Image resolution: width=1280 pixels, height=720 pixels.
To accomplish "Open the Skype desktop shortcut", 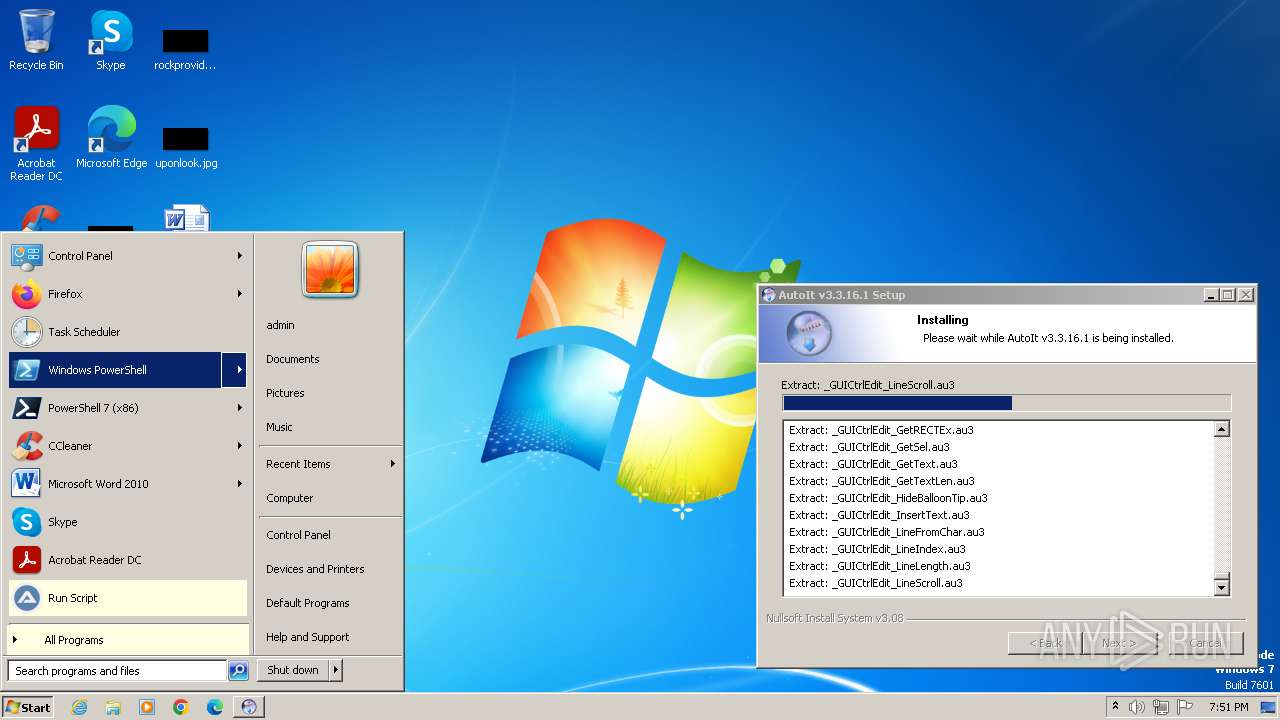I will point(110,40).
